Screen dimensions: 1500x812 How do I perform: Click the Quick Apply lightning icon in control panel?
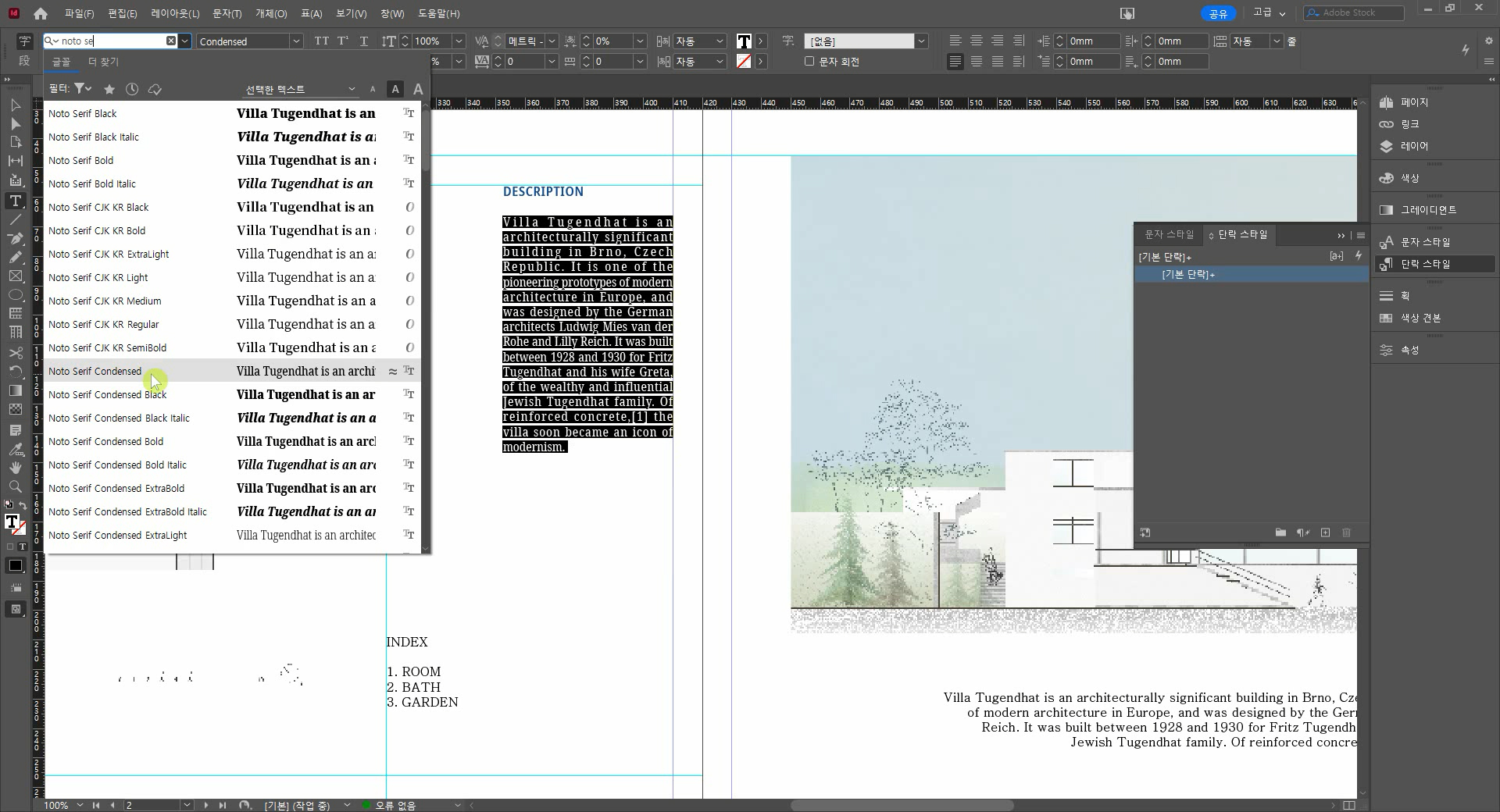coord(1465,50)
